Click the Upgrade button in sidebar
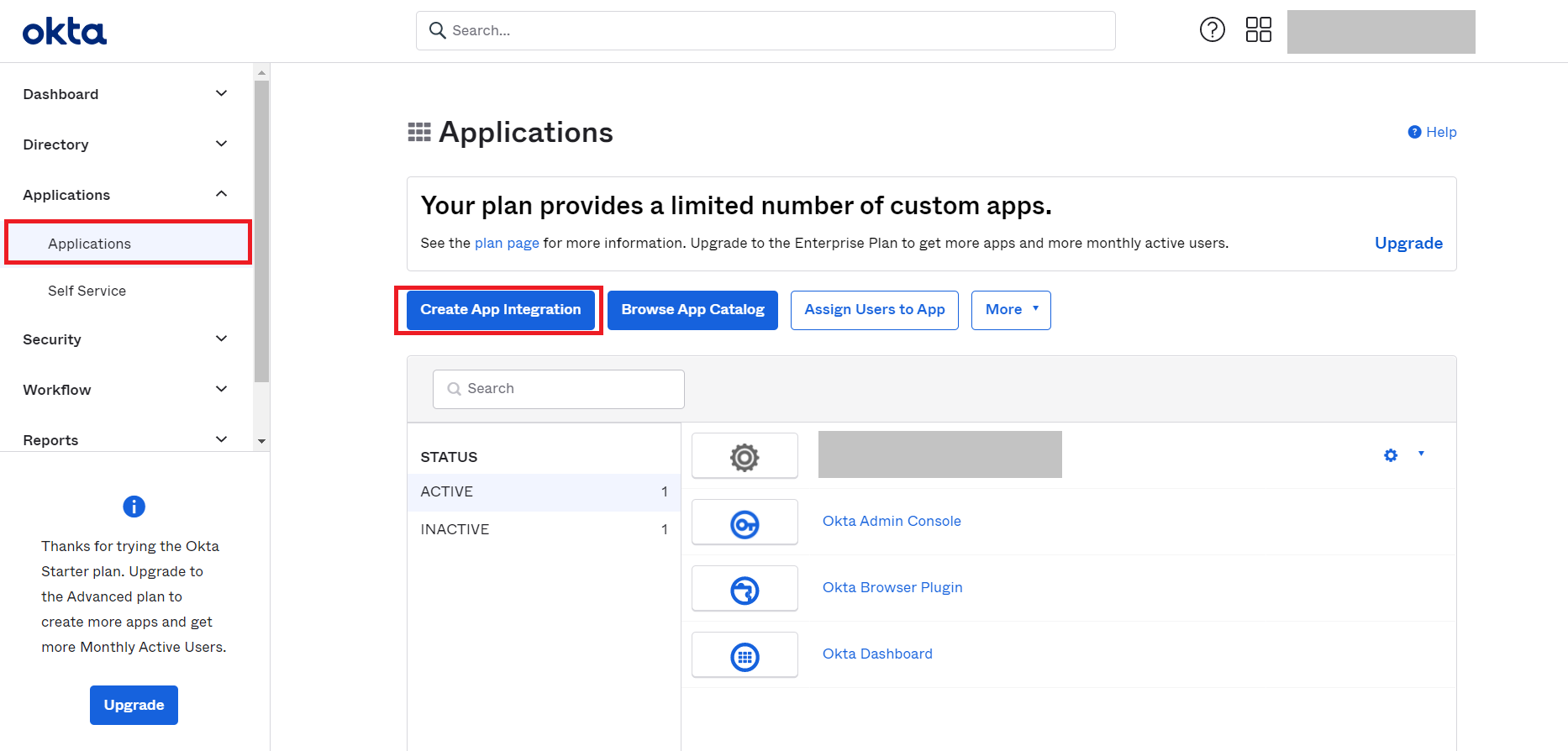Viewport: 1568px width, 751px height. (134, 705)
